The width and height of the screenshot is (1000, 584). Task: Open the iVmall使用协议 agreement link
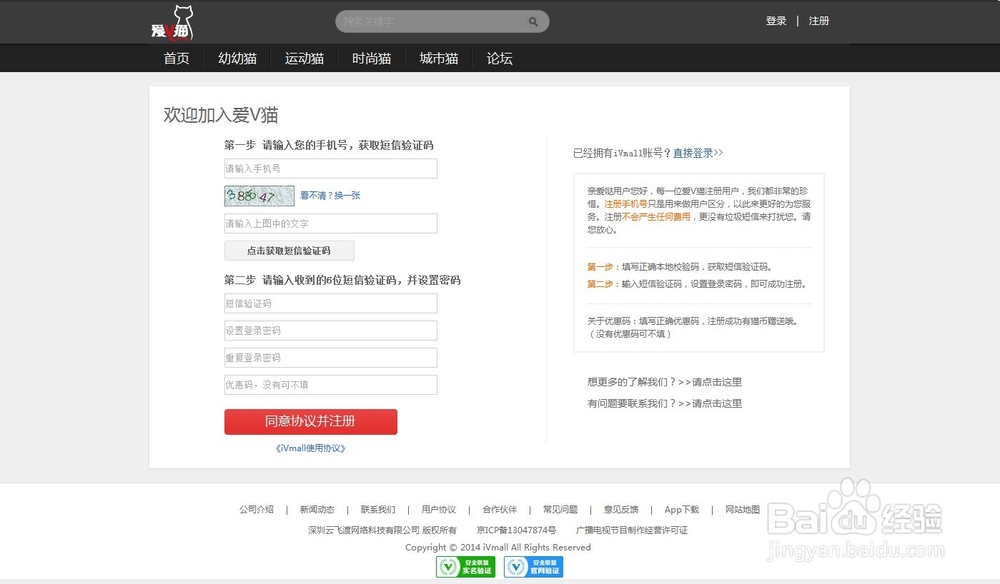(308, 448)
